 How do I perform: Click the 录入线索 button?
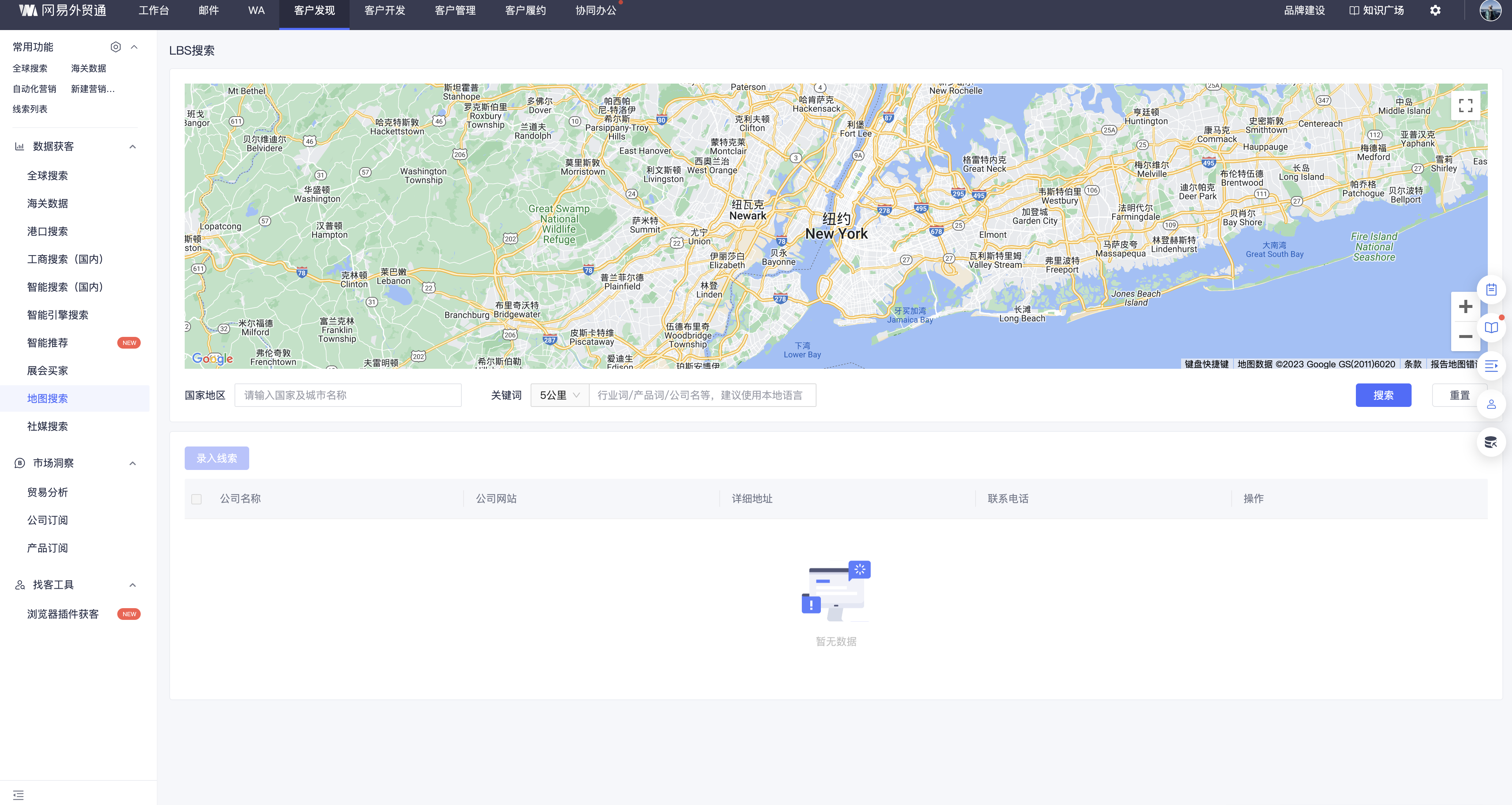tap(217, 458)
